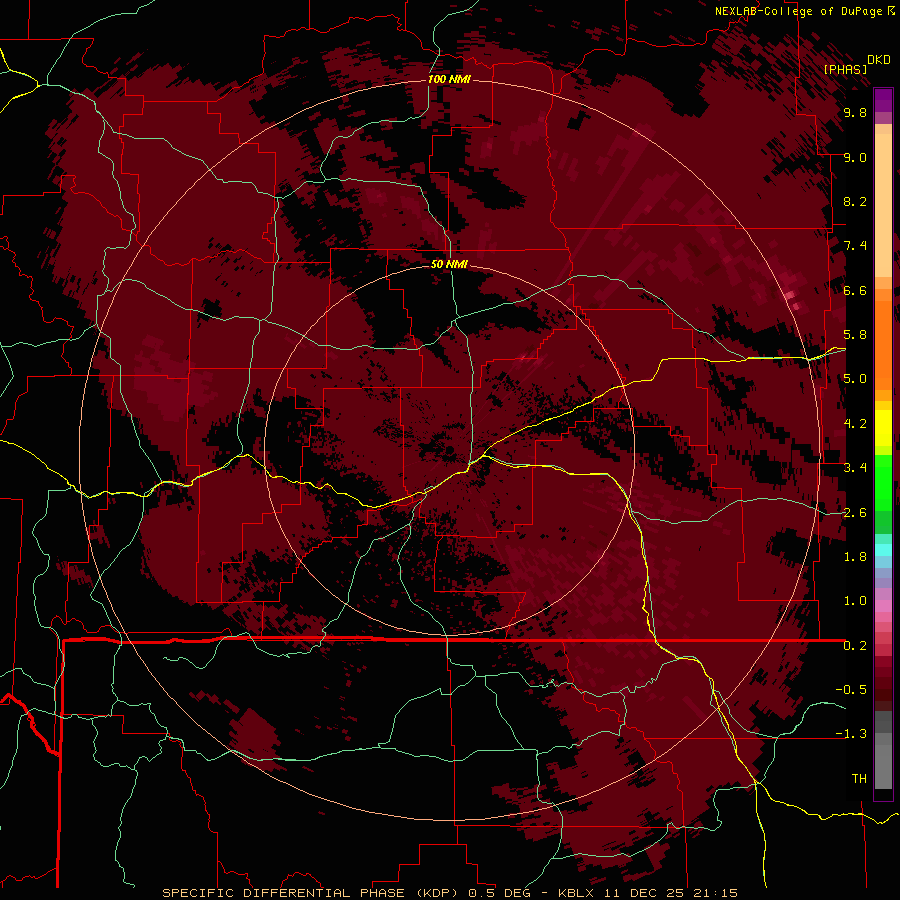
Task: Click the TH threshold label on legend
Action: (x=859, y=779)
